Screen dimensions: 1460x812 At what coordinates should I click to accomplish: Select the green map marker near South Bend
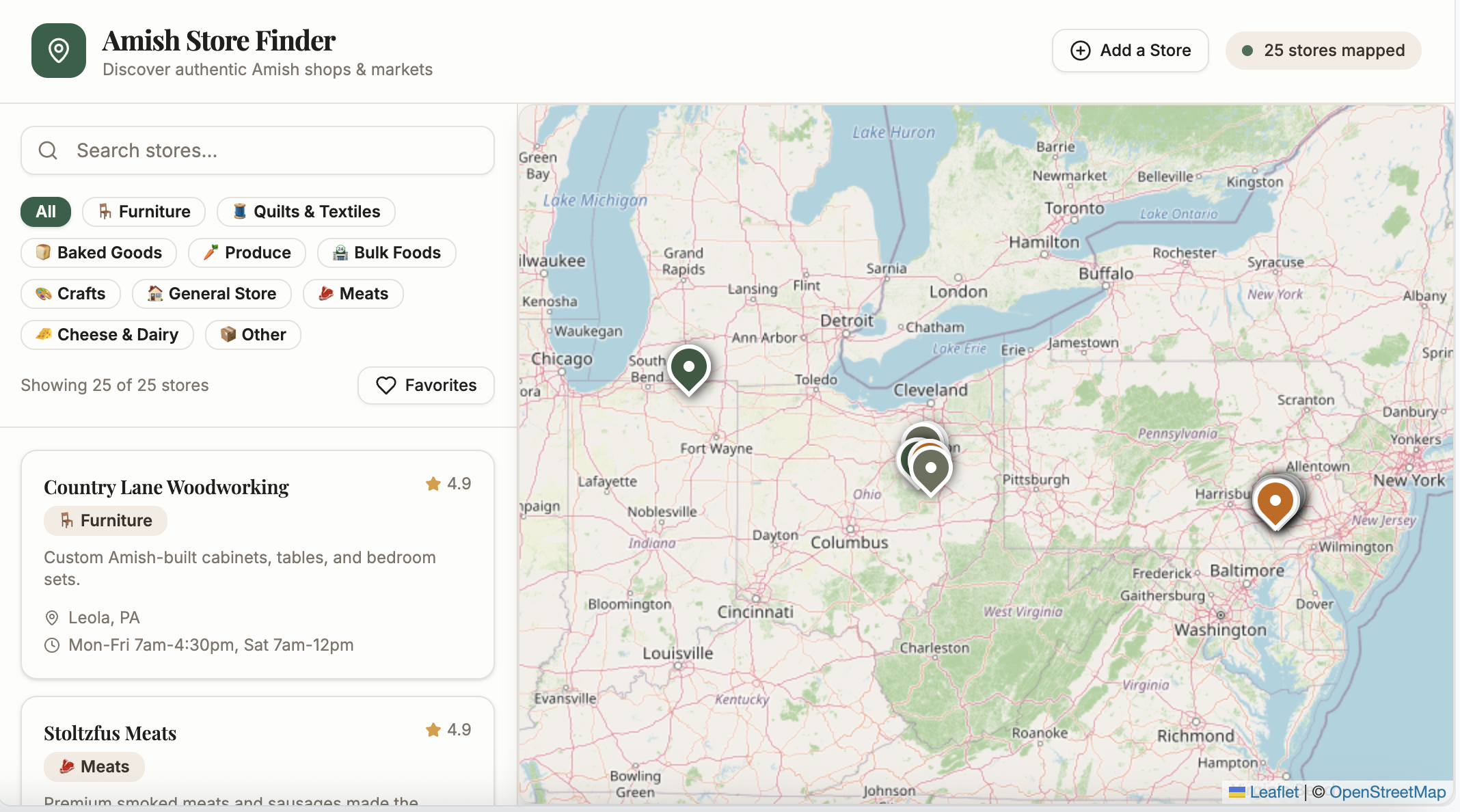689,369
